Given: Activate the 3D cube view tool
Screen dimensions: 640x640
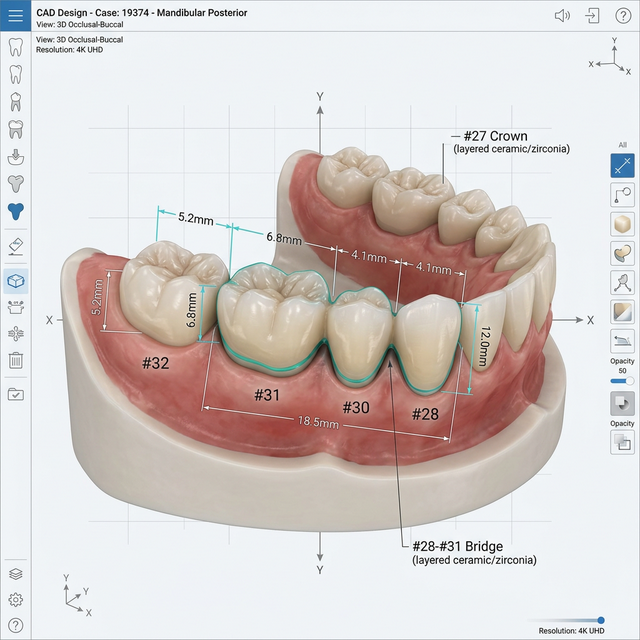Looking at the screenshot, I should click(16, 281).
